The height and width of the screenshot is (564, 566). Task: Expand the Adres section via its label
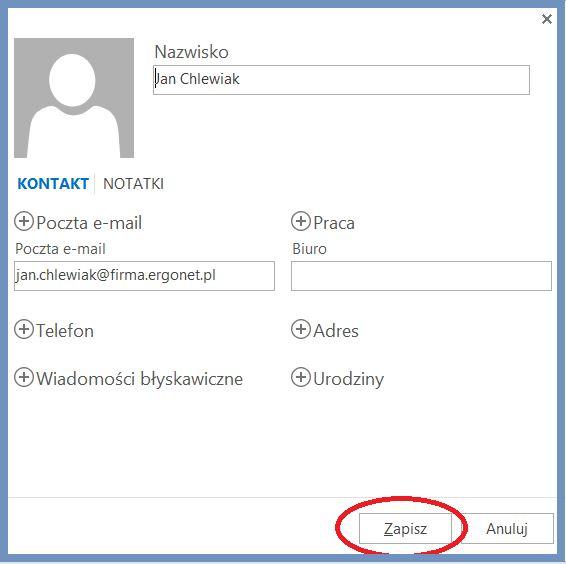click(x=336, y=331)
